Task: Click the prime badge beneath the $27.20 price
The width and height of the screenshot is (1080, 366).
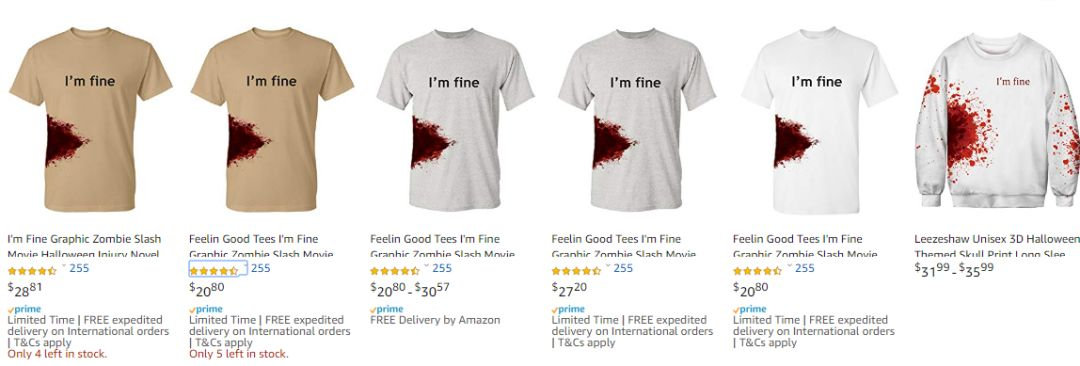Action: click(x=568, y=309)
